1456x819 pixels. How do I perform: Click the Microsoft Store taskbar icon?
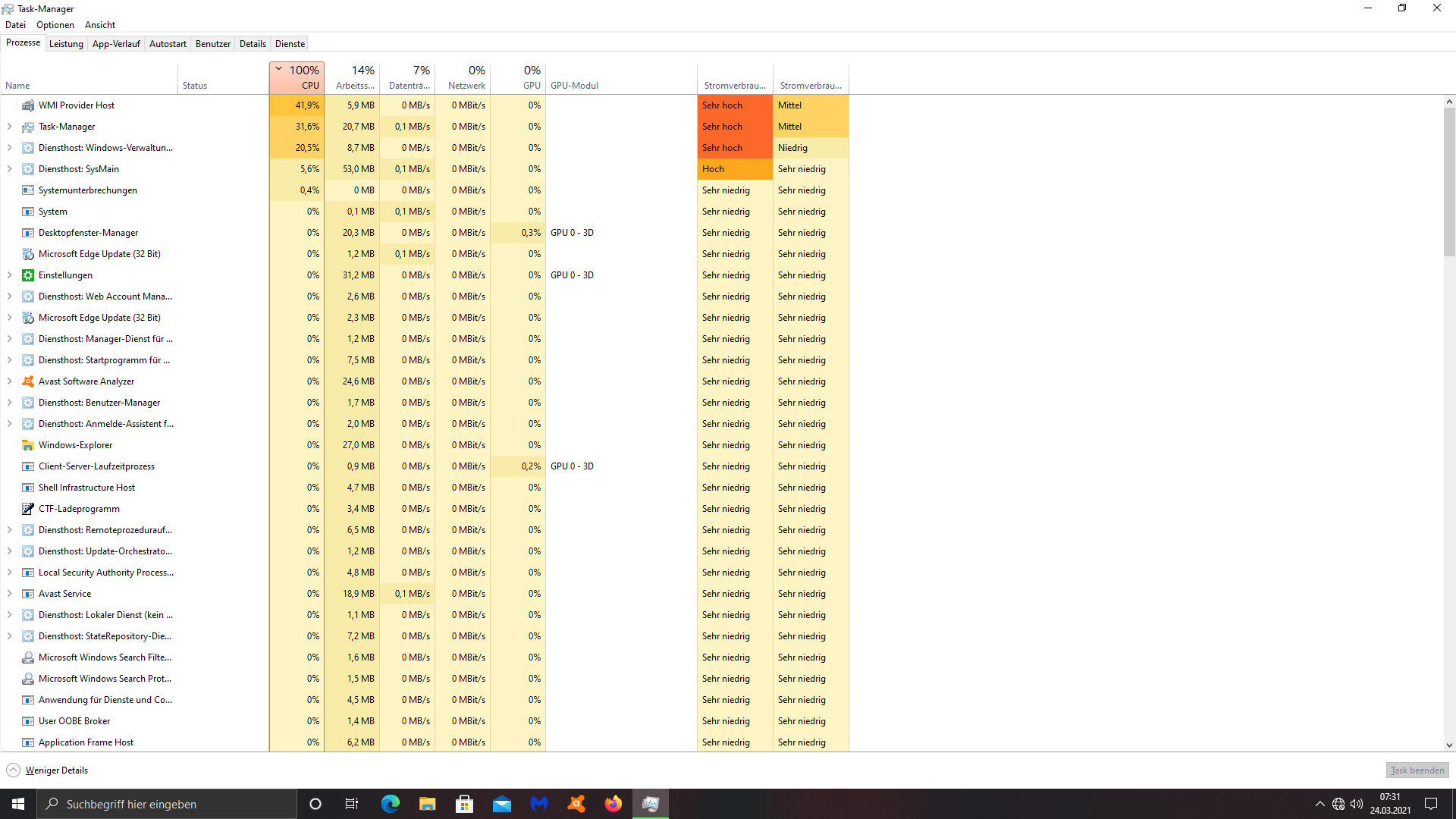coord(464,804)
